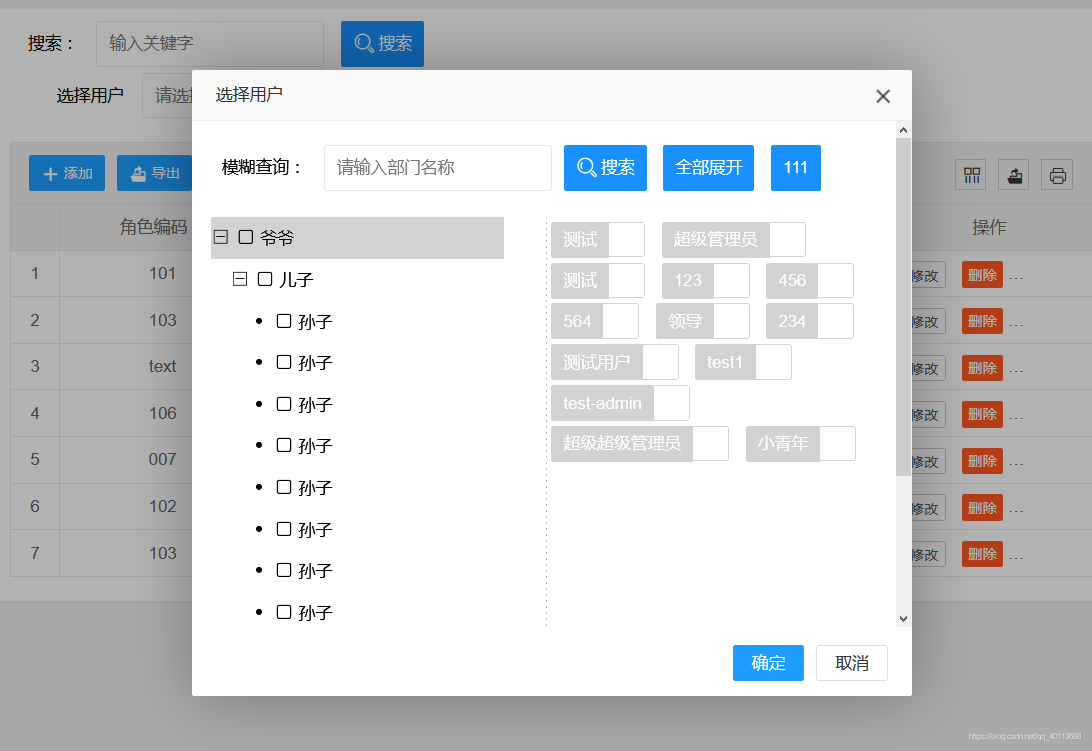This screenshot has width=1092, height=751.
Task: Toggle the 超级管理员 user switch
Action: pos(734,240)
